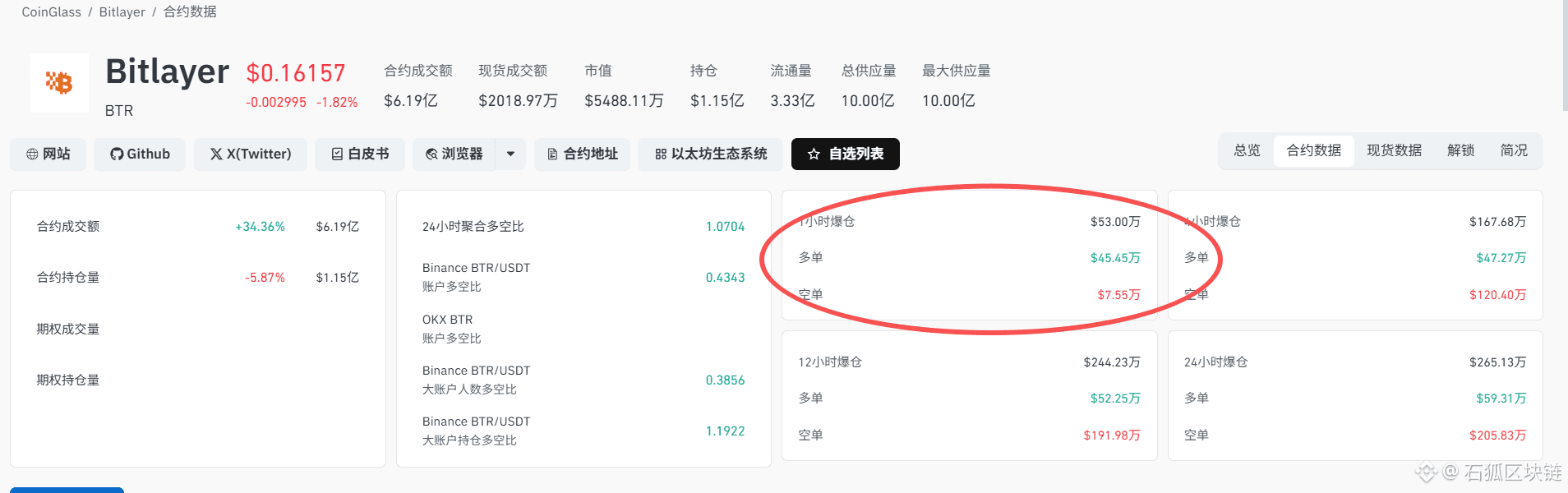Screen dimensions: 1568x493
Task: Click 1小时爆仓 多单 value $45.45万
Action: 1115,258
